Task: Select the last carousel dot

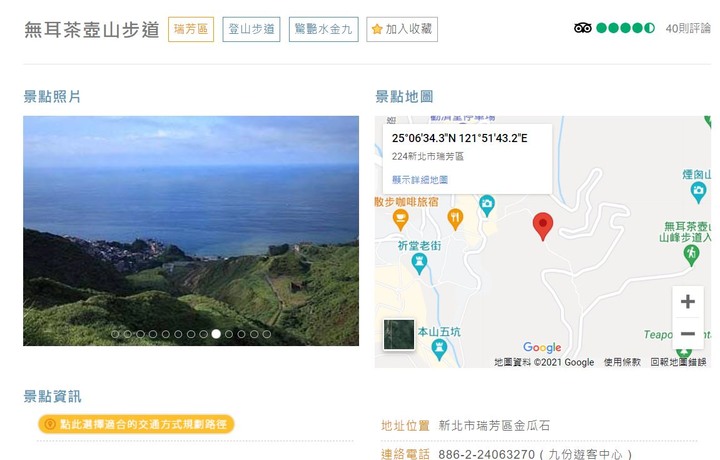Action: pyautogui.click(x=266, y=334)
